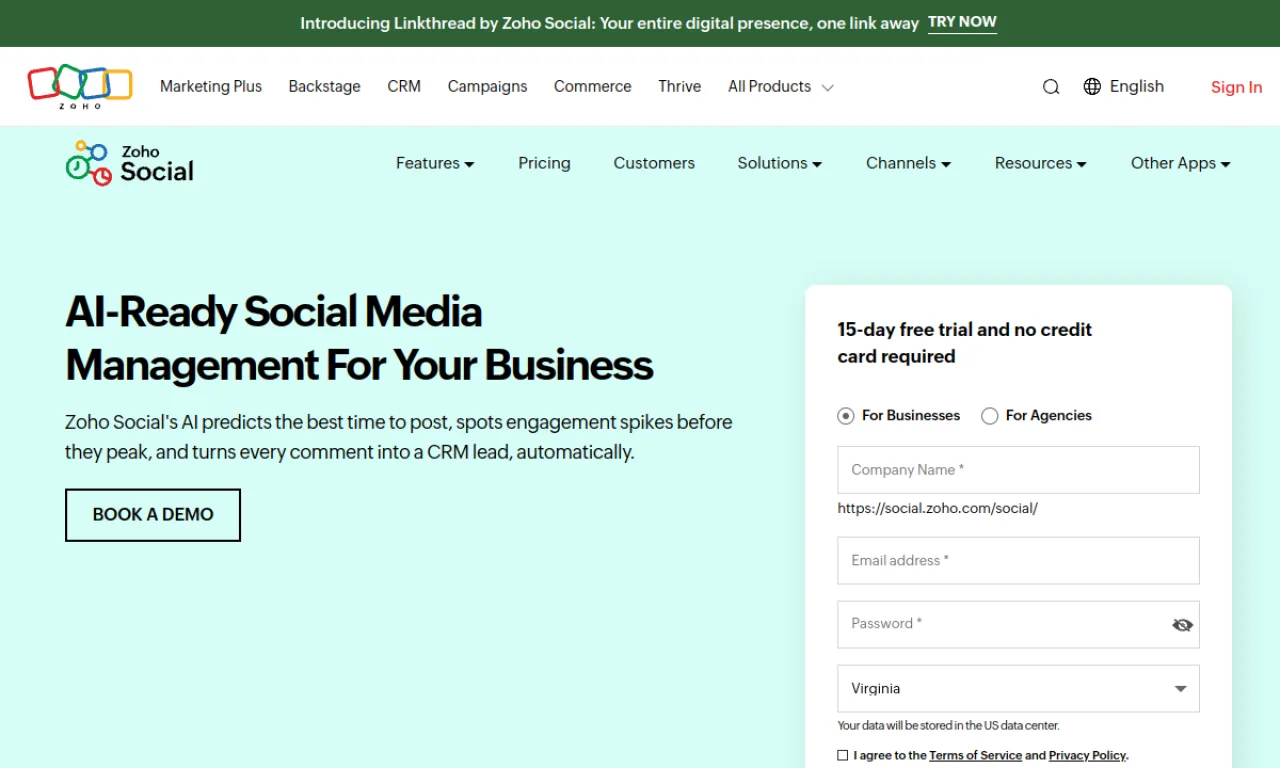
Task: Select the English language option
Action: (x=1137, y=87)
